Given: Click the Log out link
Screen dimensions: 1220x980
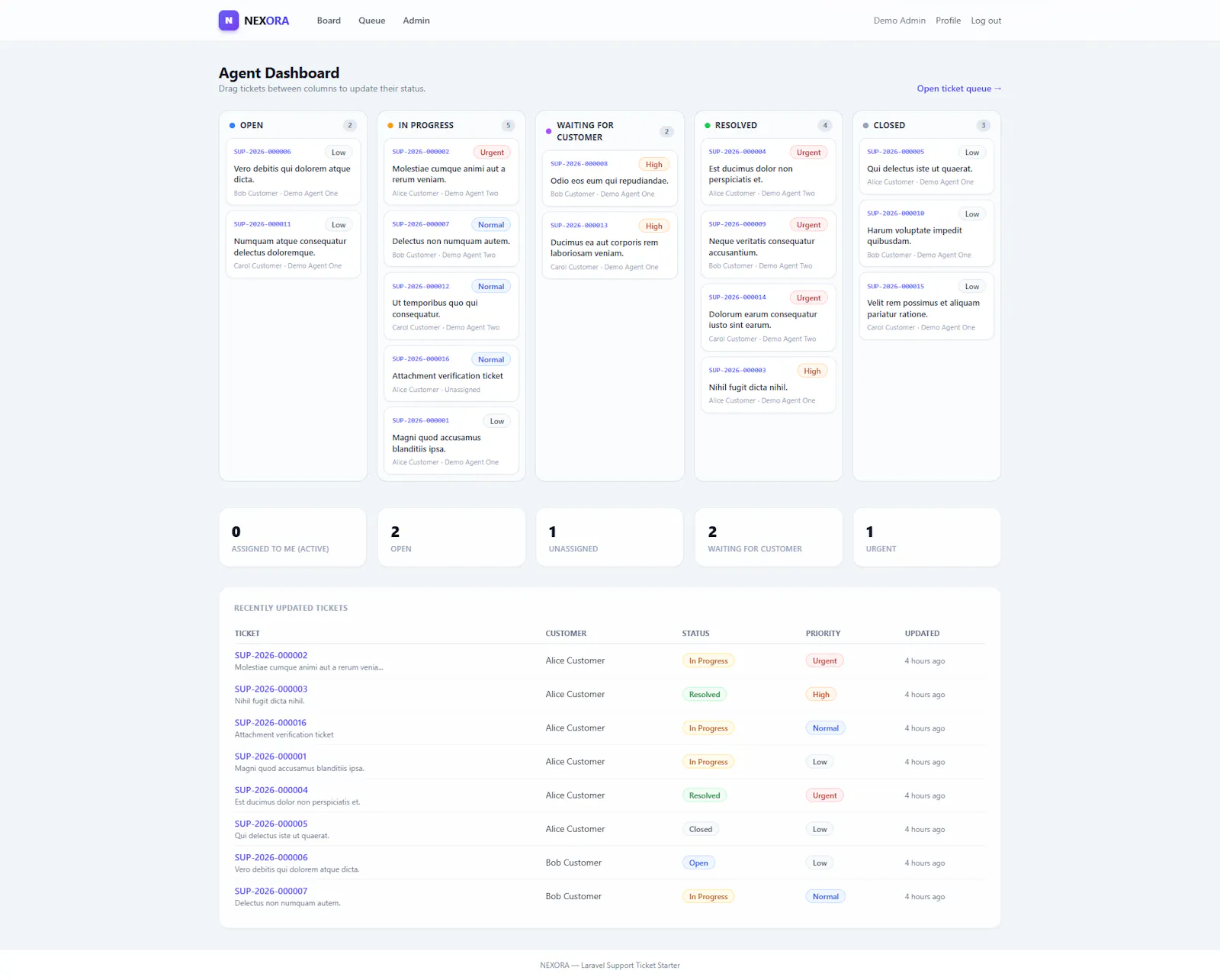Looking at the screenshot, I should 986,21.
